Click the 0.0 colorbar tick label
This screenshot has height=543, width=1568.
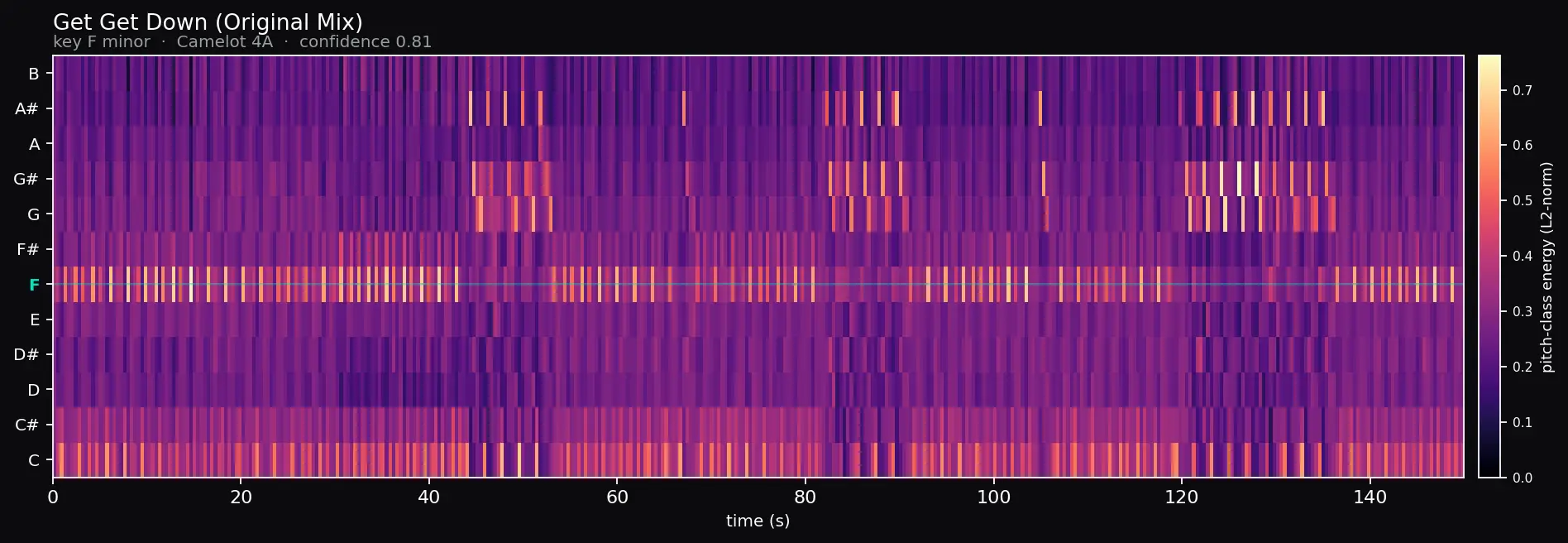1523,478
